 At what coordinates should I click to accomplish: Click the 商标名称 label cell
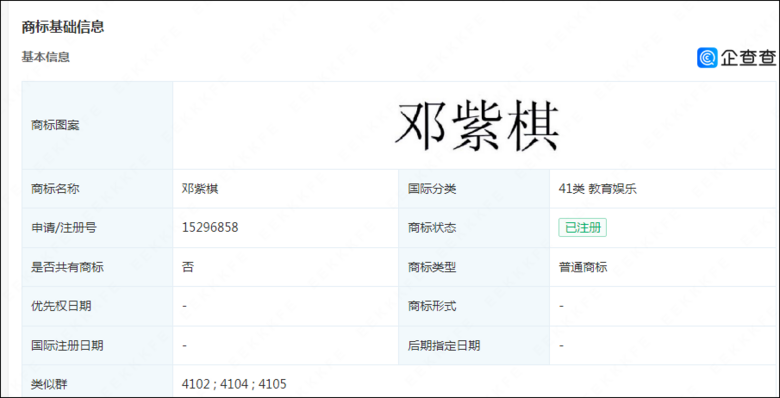[98, 189]
